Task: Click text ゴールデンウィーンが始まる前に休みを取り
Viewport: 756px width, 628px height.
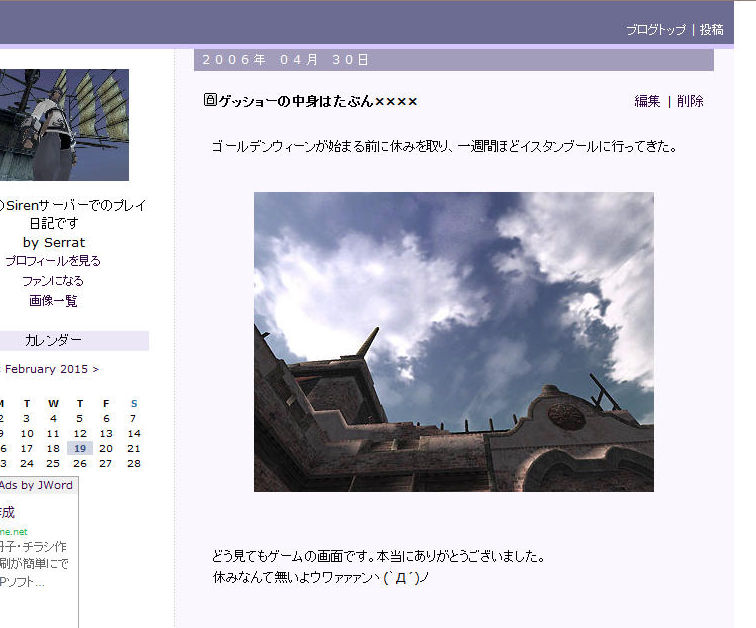Action: (330, 147)
